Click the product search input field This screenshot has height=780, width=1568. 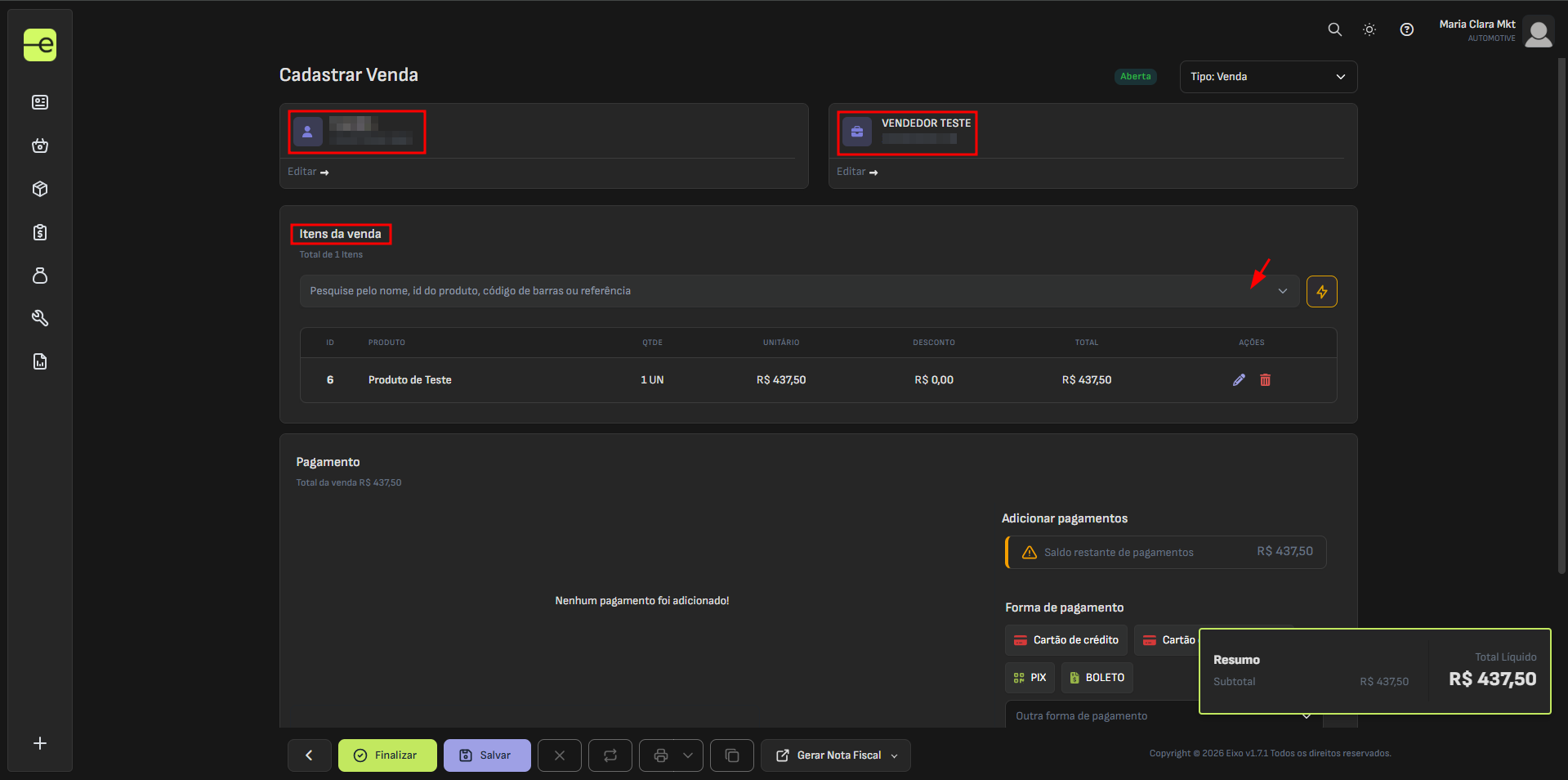(x=776, y=291)
